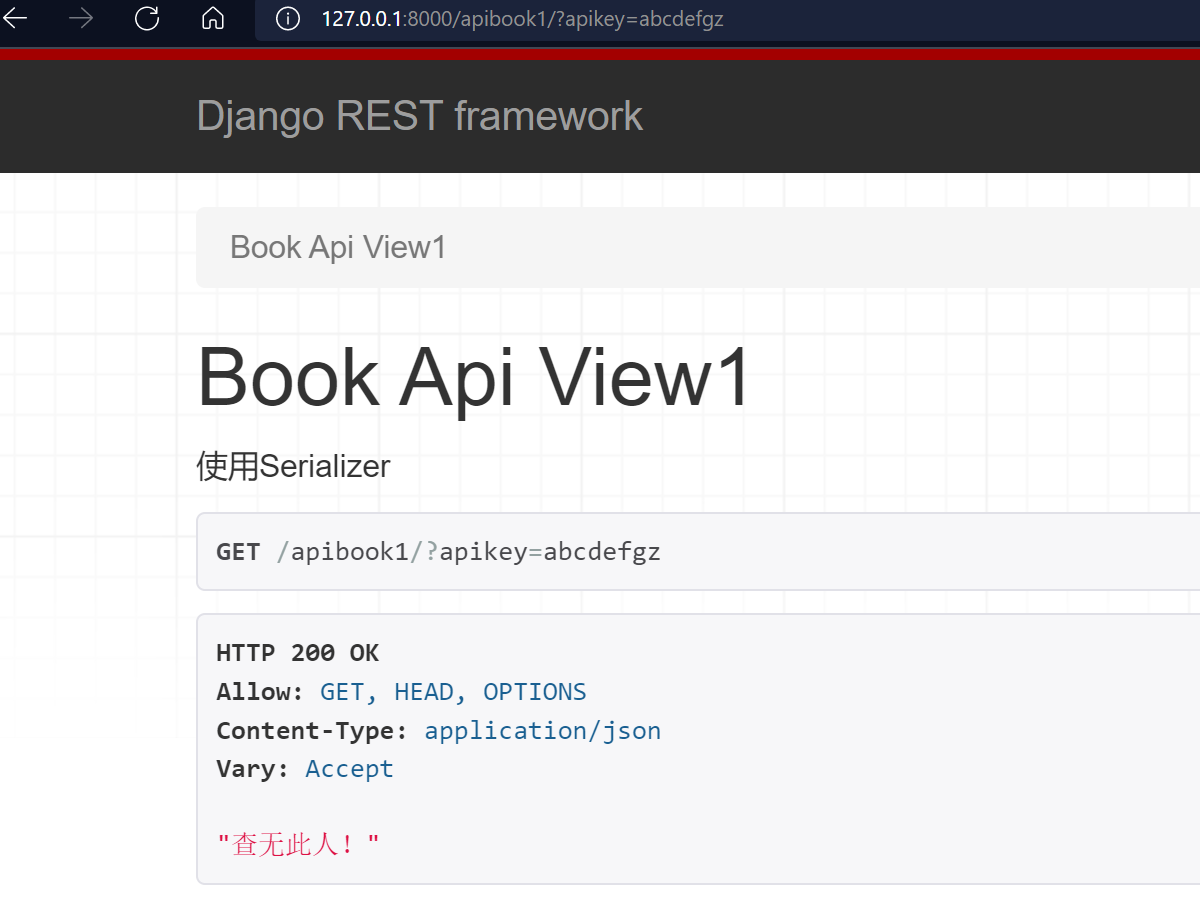Screen dimensions: 1200x912
Task: Focus the address bar URL text
Action: point(520,19)
